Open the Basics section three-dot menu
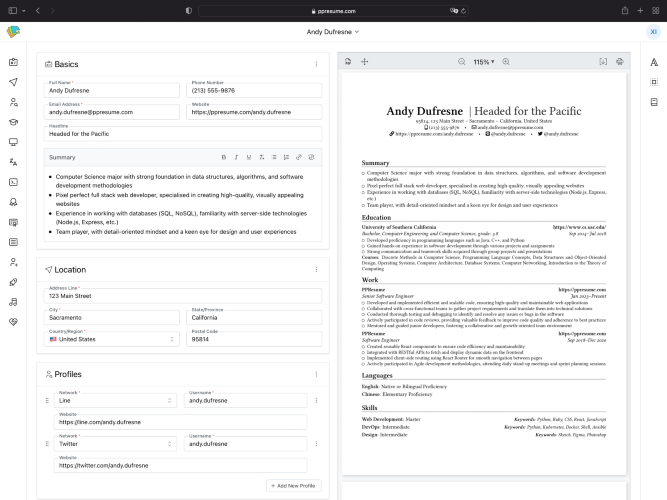Screen dimensions: 667x500 tap(316, 64)
